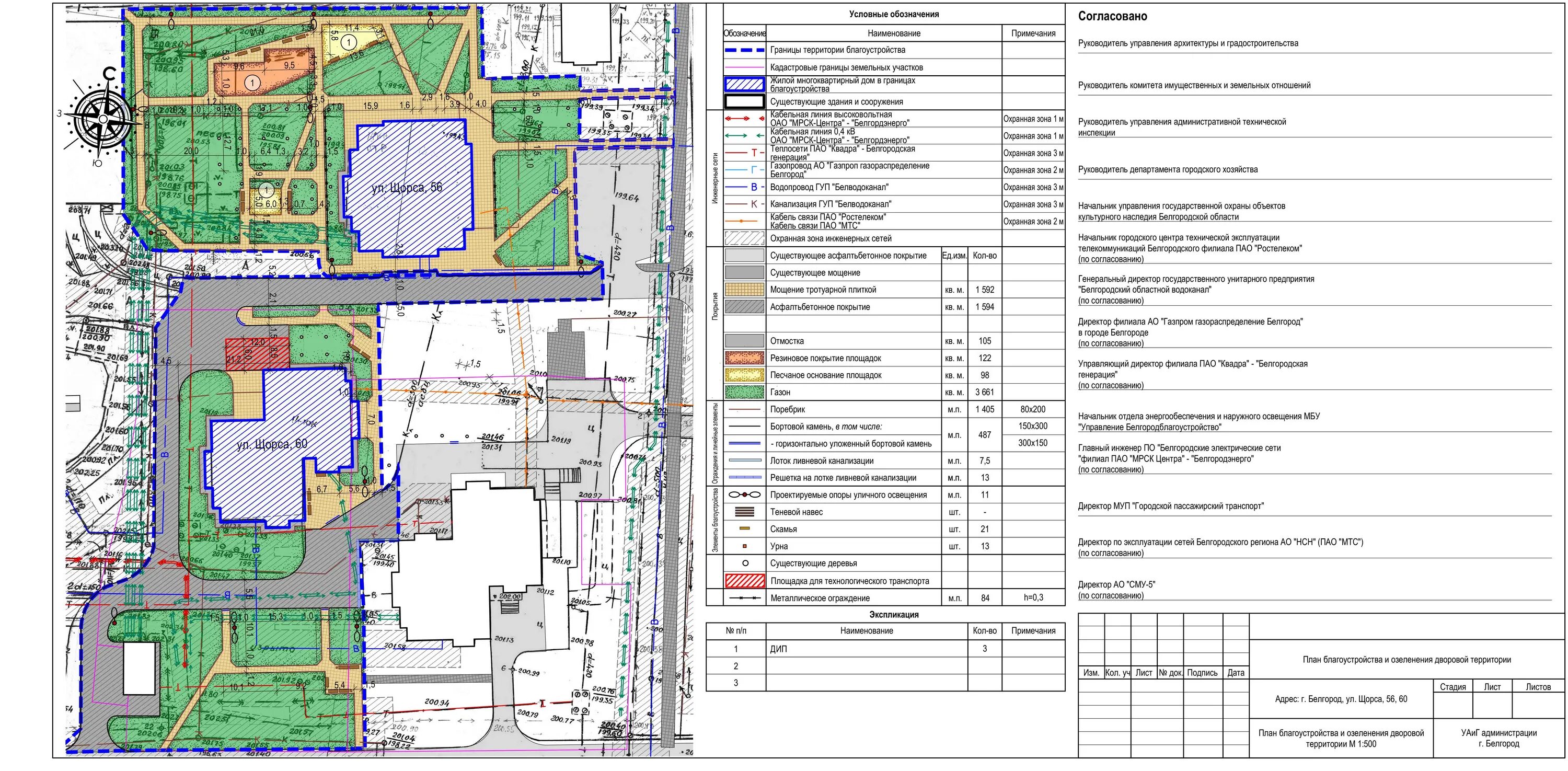Click the Условные обозначения legend heading
The image size is (1568, 771).
[x=894, y=14]
